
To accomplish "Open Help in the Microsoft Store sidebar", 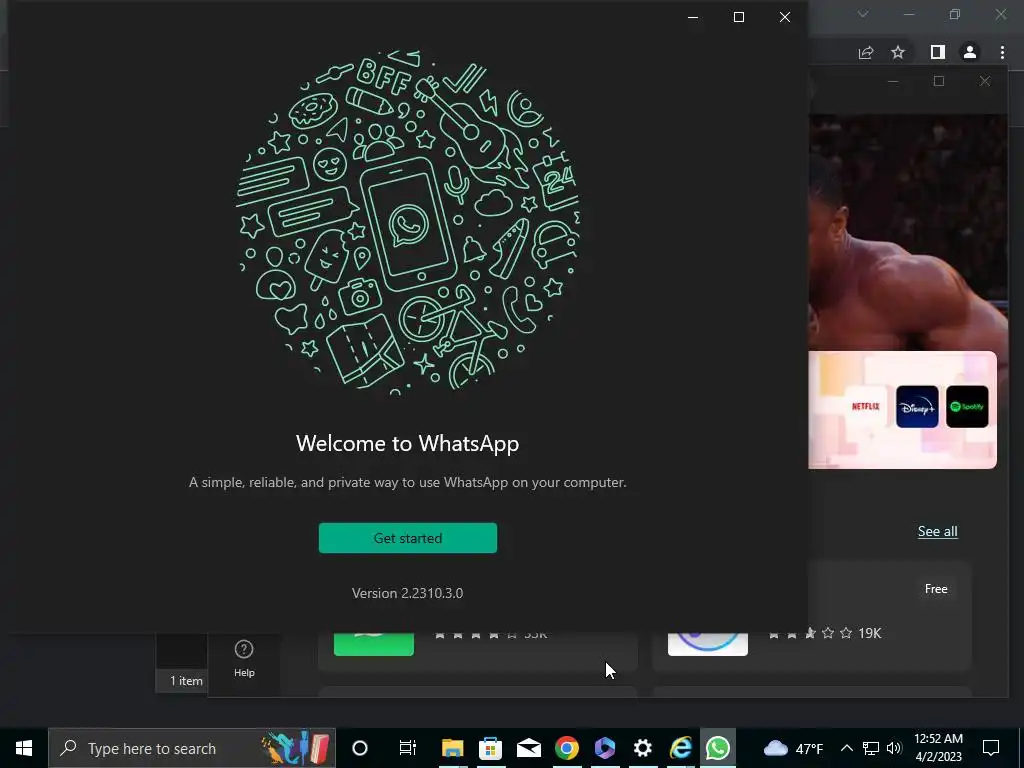I will (x=244, y=659).
